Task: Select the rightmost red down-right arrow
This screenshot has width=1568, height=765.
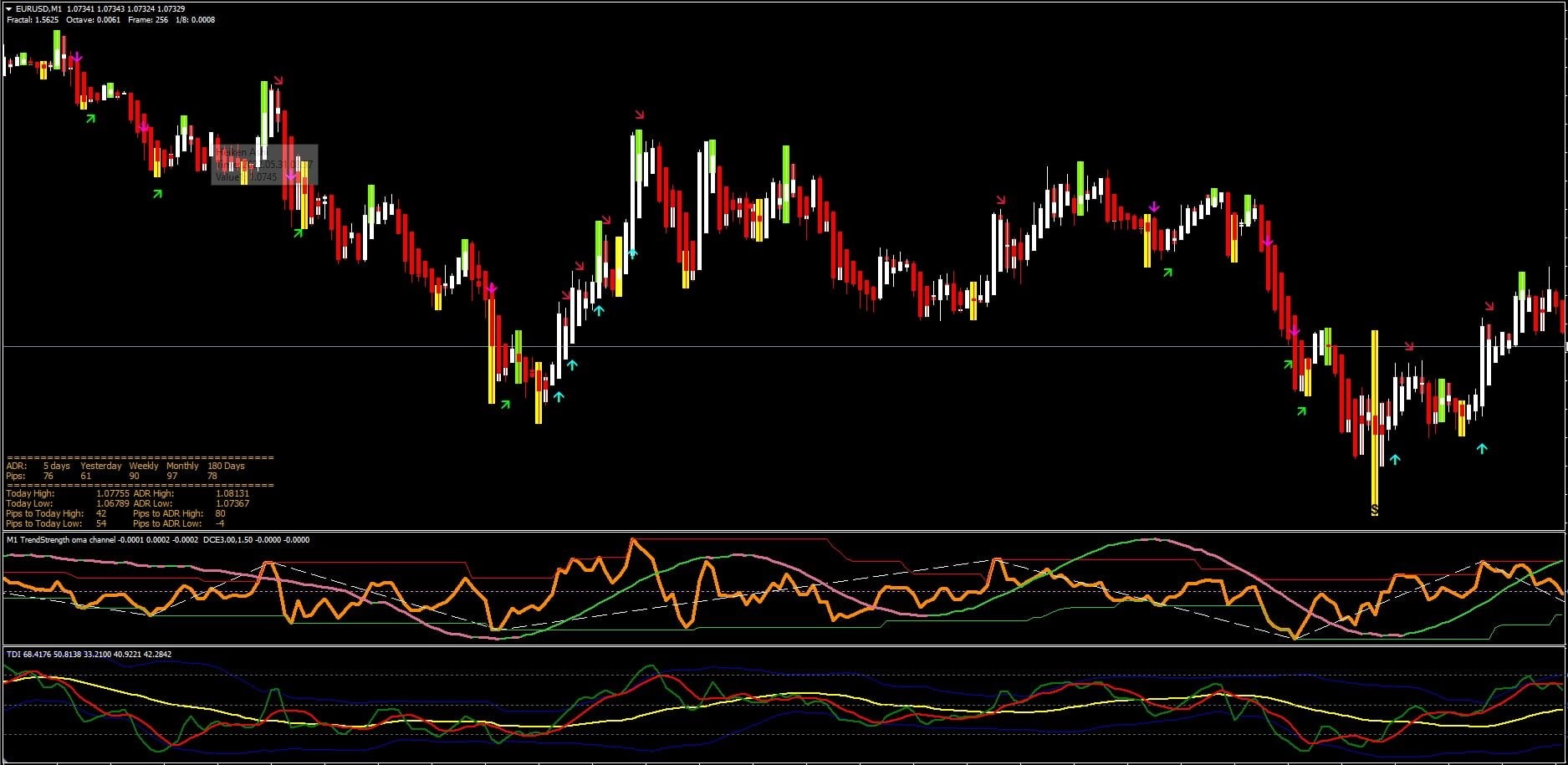Action: click(1489, 306)
